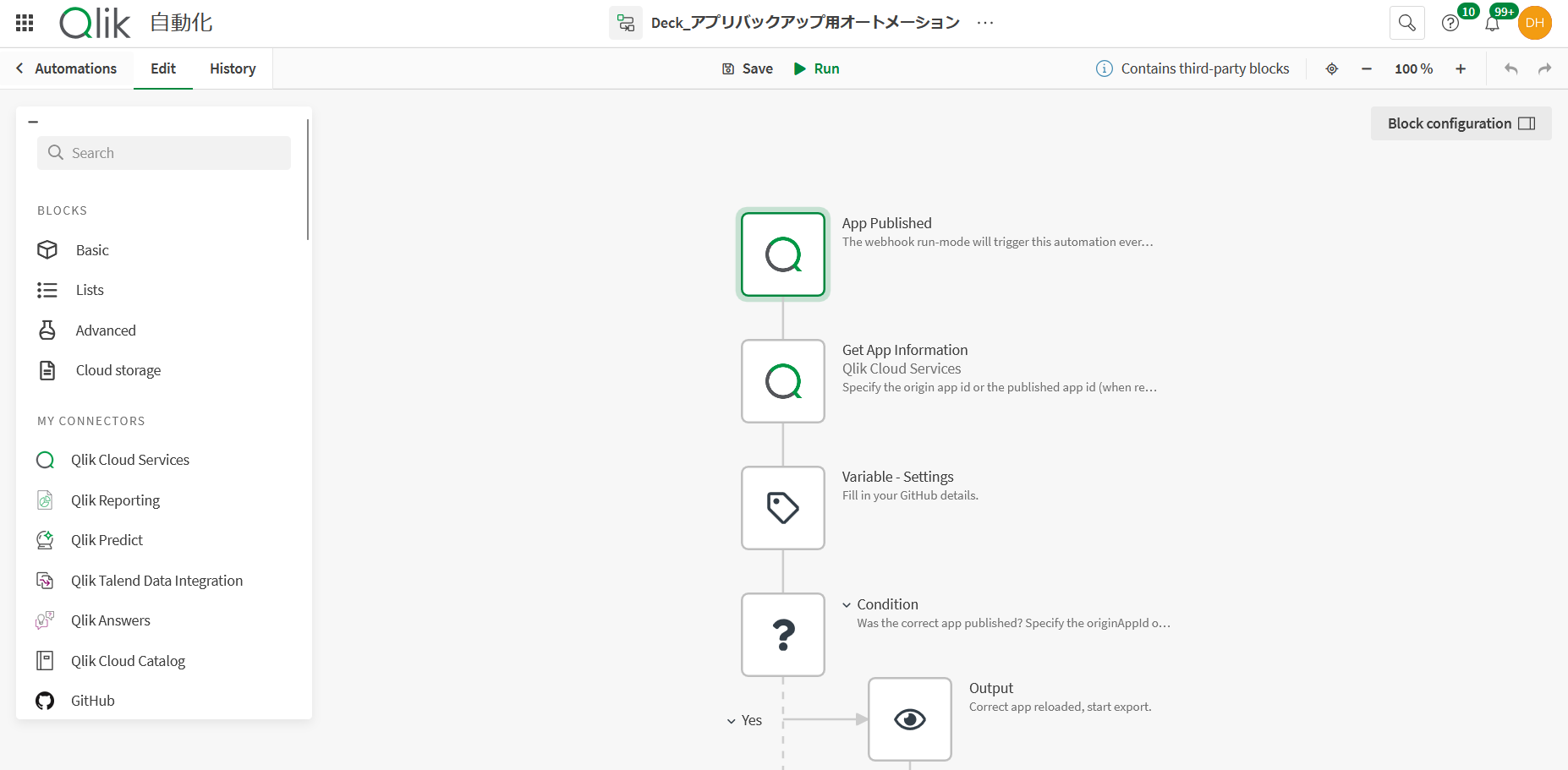Screen dimensions: 1568x770
Task: Click the automation options ellipsis menu
Action: tap(985, 23)
